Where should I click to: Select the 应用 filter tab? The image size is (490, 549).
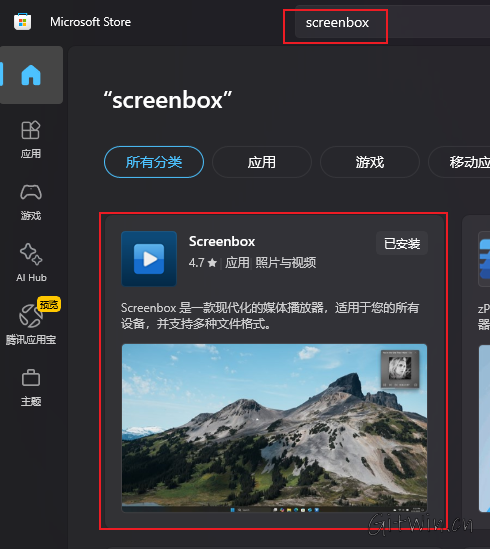pos(262,162)
